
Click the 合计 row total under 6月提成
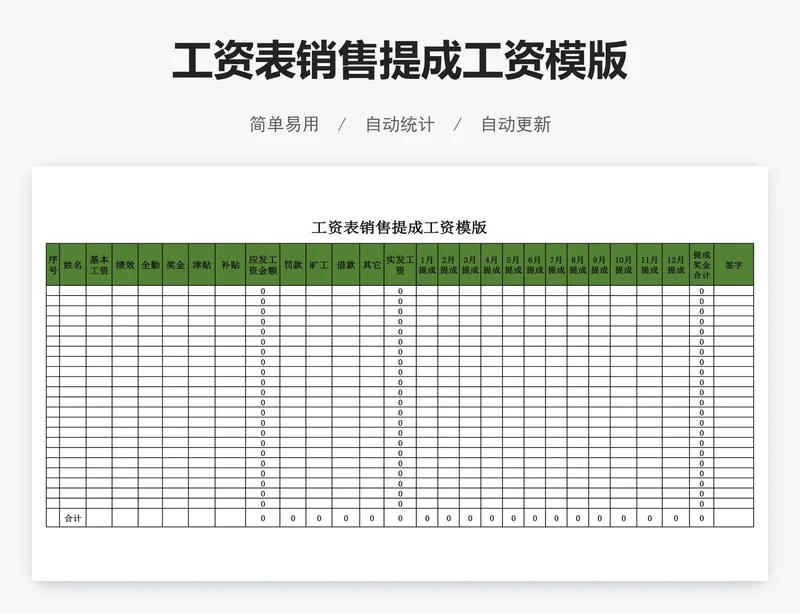pyautogui.click(x=535, y=518)
